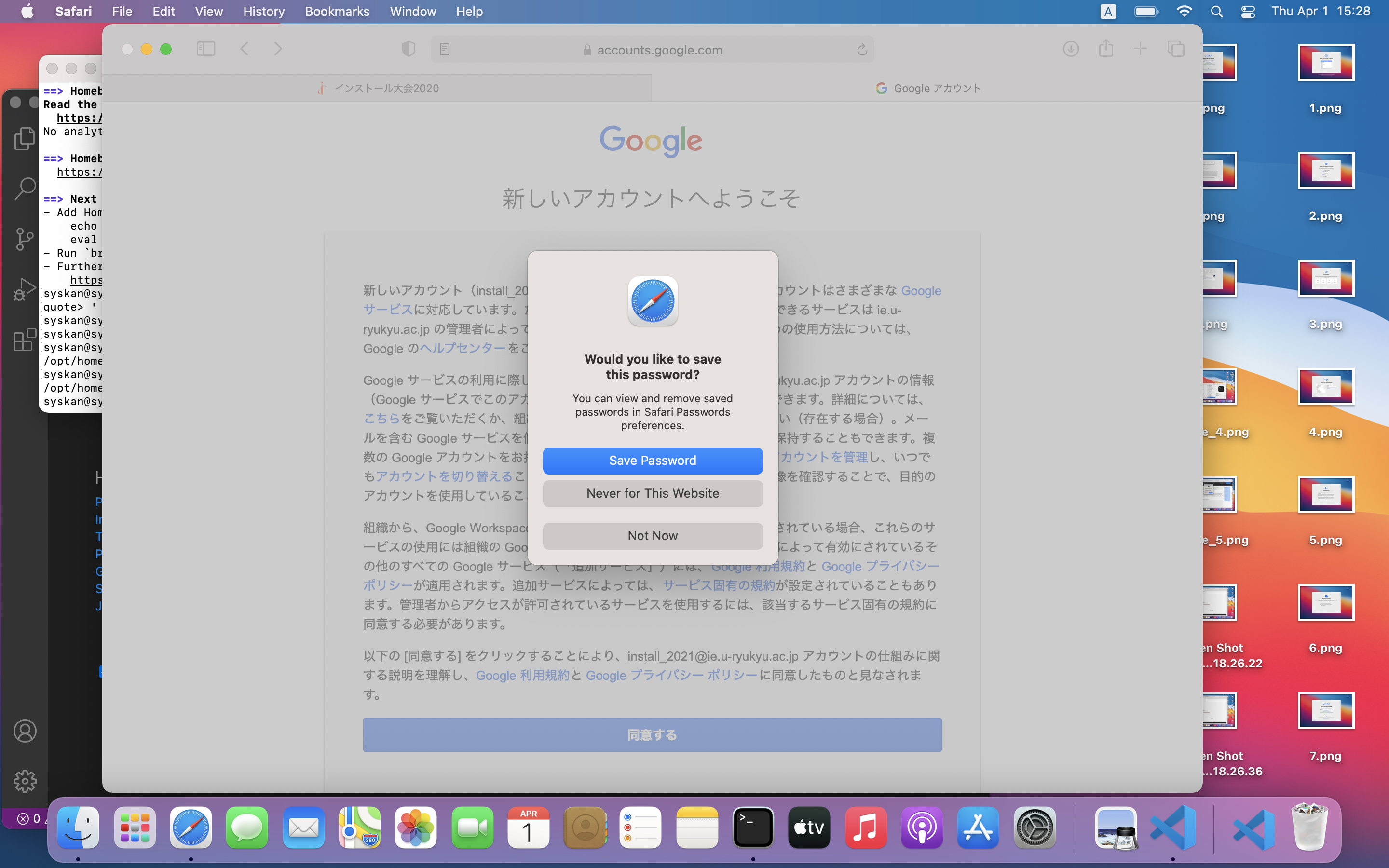
Task: Show tab overview icon
Action: click(1175, 49)
